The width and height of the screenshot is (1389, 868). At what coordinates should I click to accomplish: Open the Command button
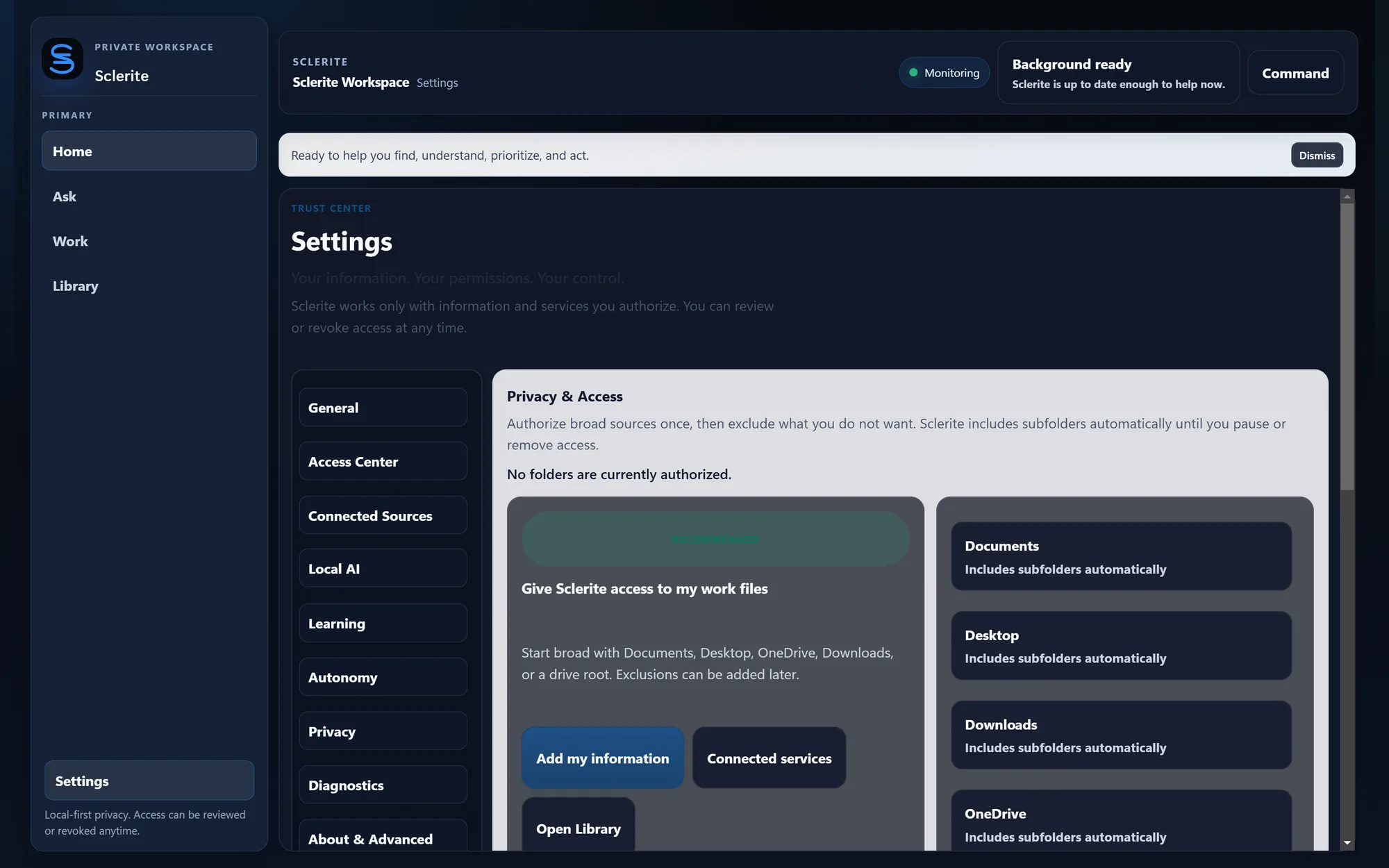click(x=1295, y=73)
